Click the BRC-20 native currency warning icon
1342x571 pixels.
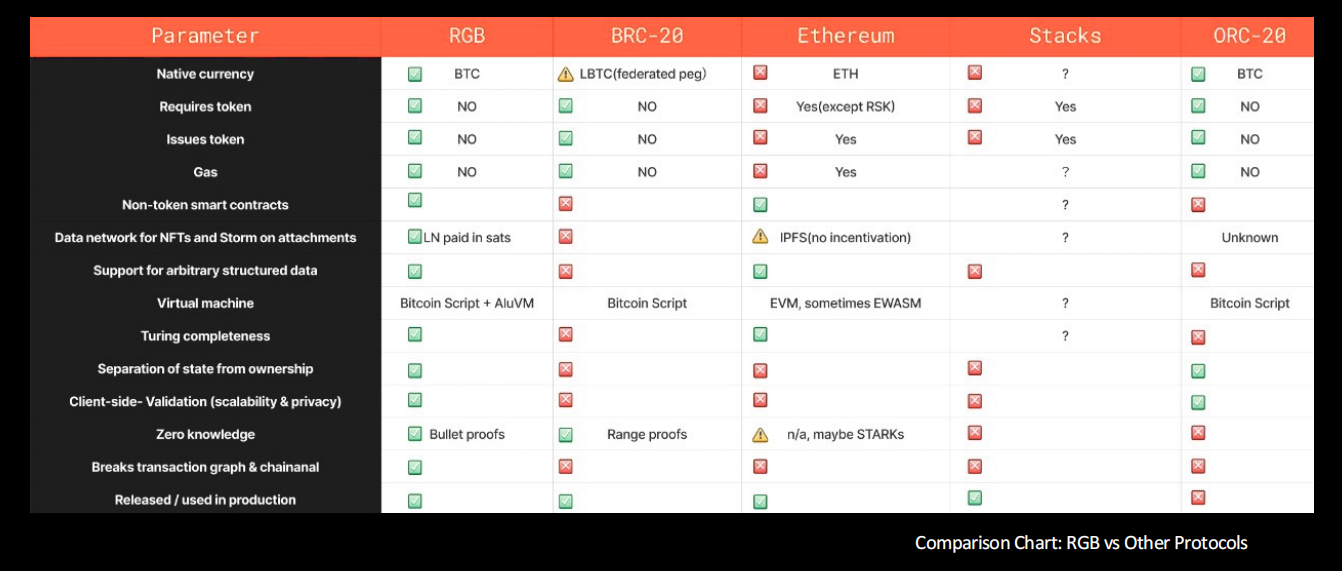coord(566,74)
